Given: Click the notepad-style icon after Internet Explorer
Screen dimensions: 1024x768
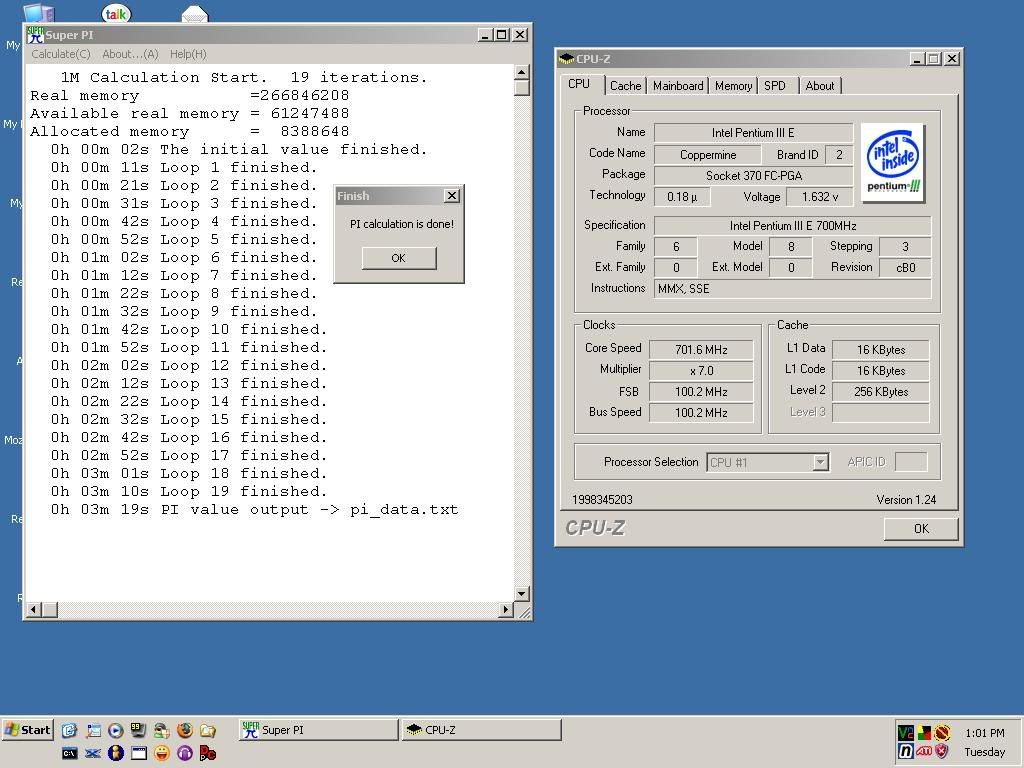Looking at the screenshot, I should 93,730.
